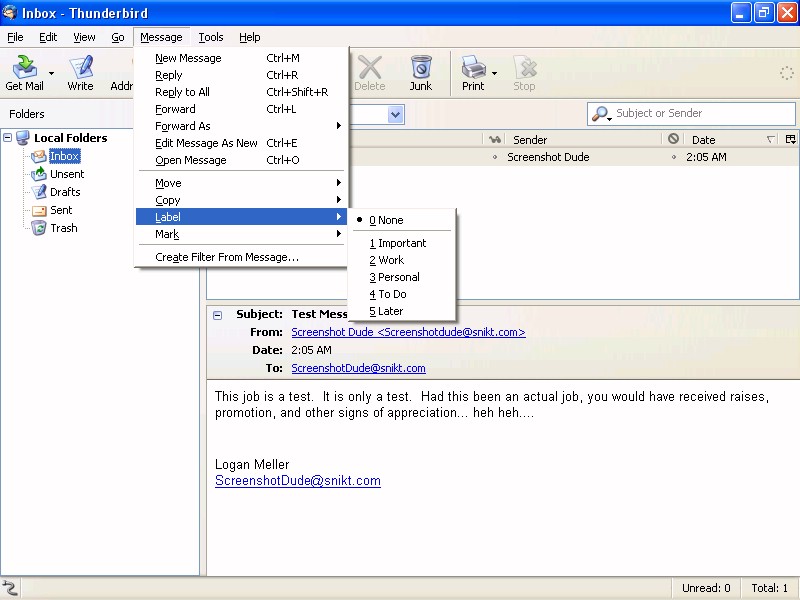800x600 pixels.
Task: Choose Open Message
Action: point(242,160)
